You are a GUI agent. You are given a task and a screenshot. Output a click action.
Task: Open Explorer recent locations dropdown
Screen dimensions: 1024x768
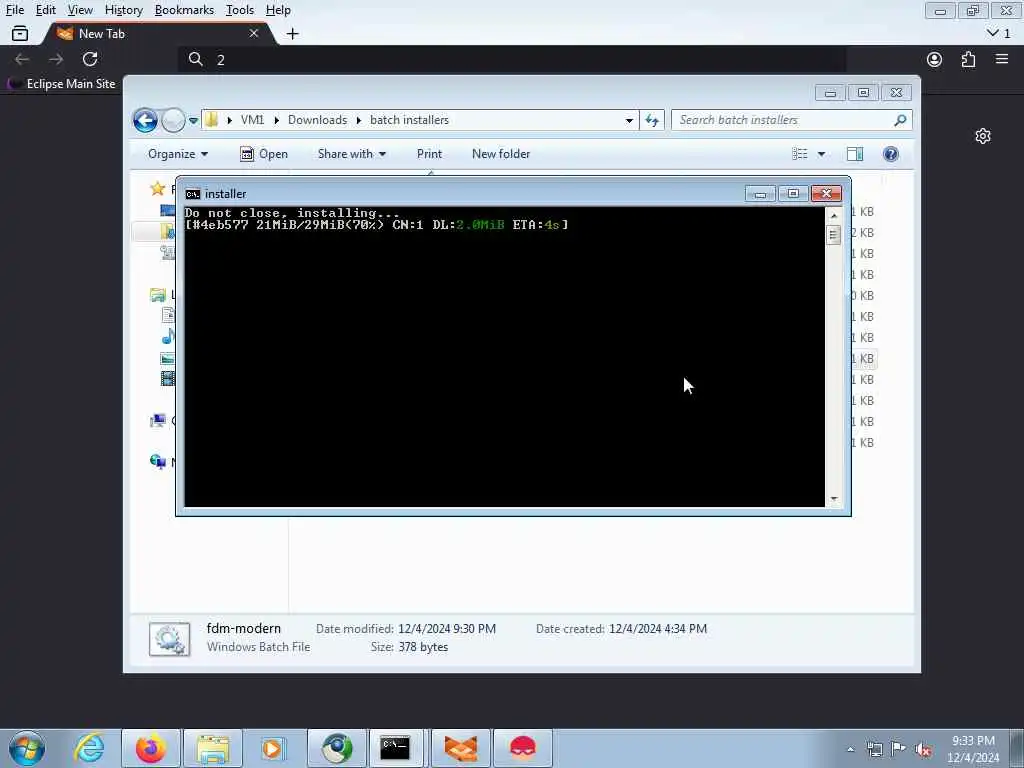click(x=193, y=120)
